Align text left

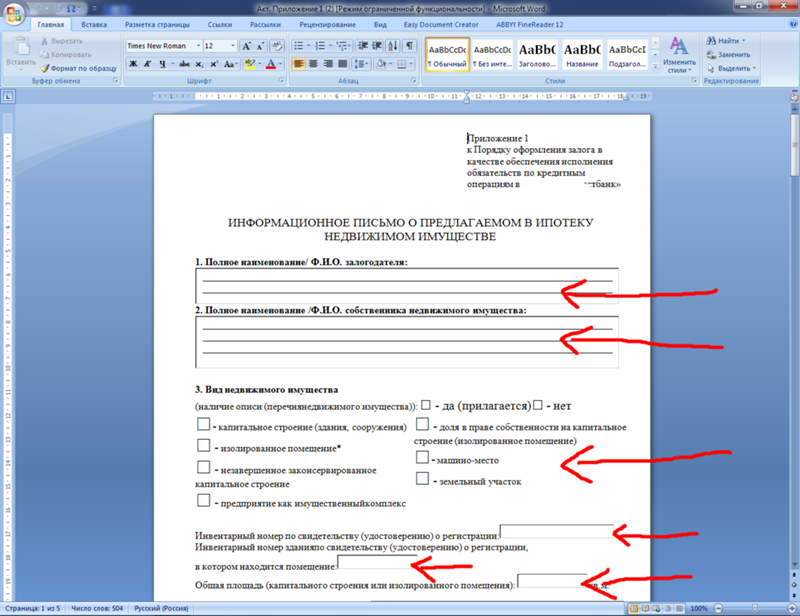[298, 64]
